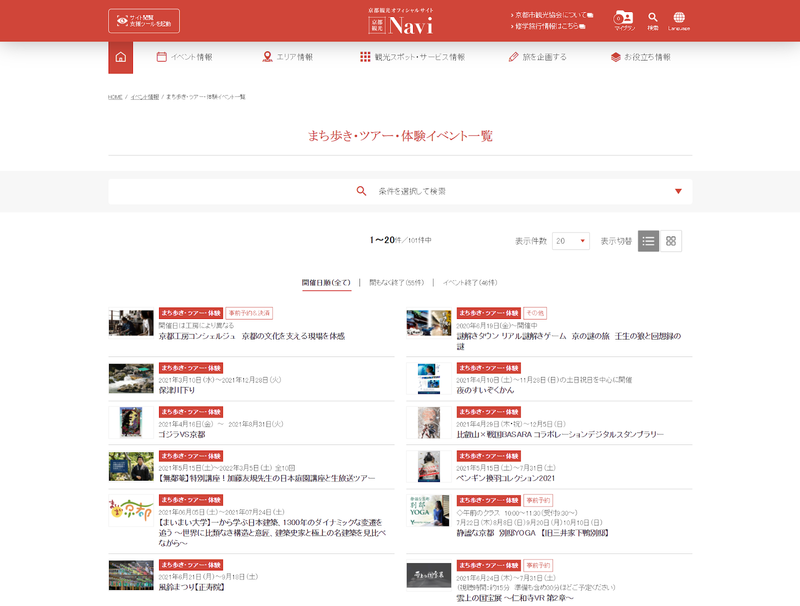
Task: Open the My Plan folder icon
Action: [624, 20]
